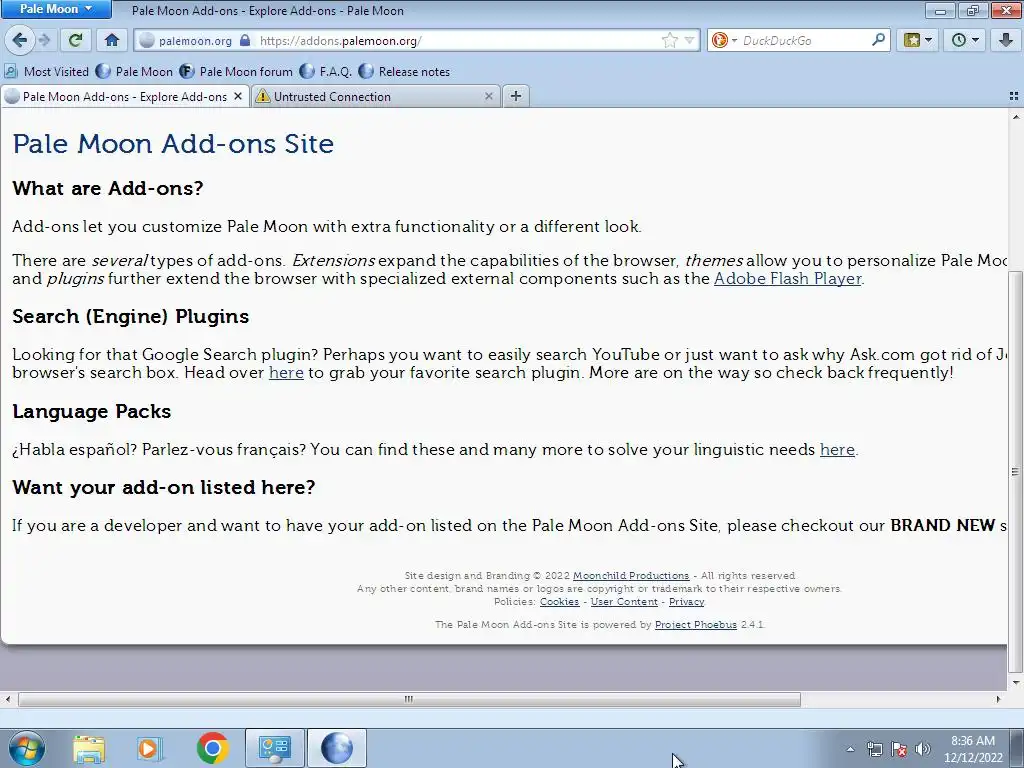The width and height of the screenshot is (1024, 768).
Task: Open the Most Visited bookmarks folder
Action: tap(46, 71)
